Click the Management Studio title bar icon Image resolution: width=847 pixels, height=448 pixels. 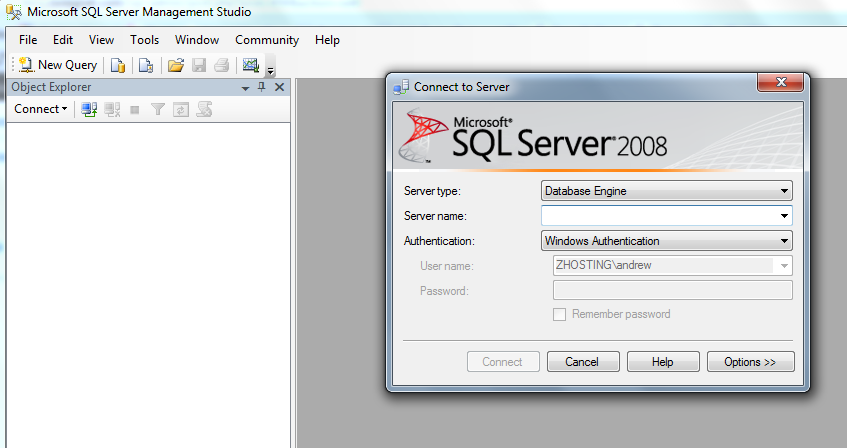14,12
